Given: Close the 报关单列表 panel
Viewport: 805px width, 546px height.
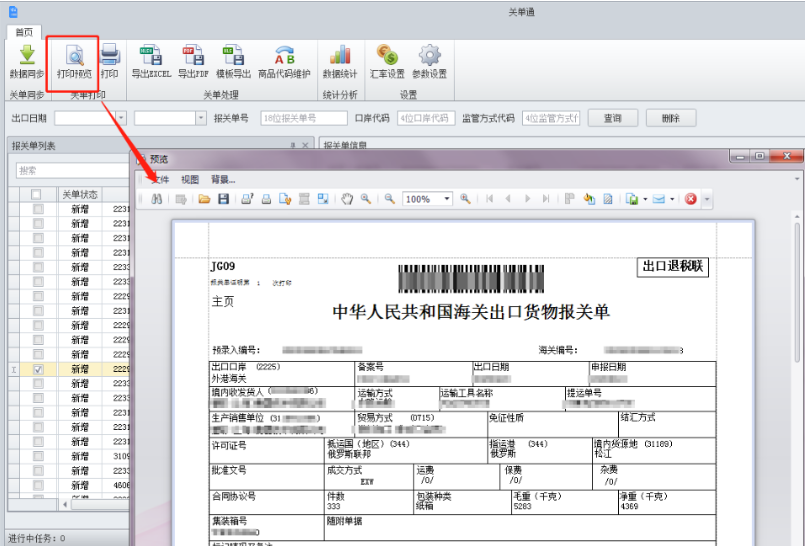Looking at the screenshot, I should click(x=305, y=145).
